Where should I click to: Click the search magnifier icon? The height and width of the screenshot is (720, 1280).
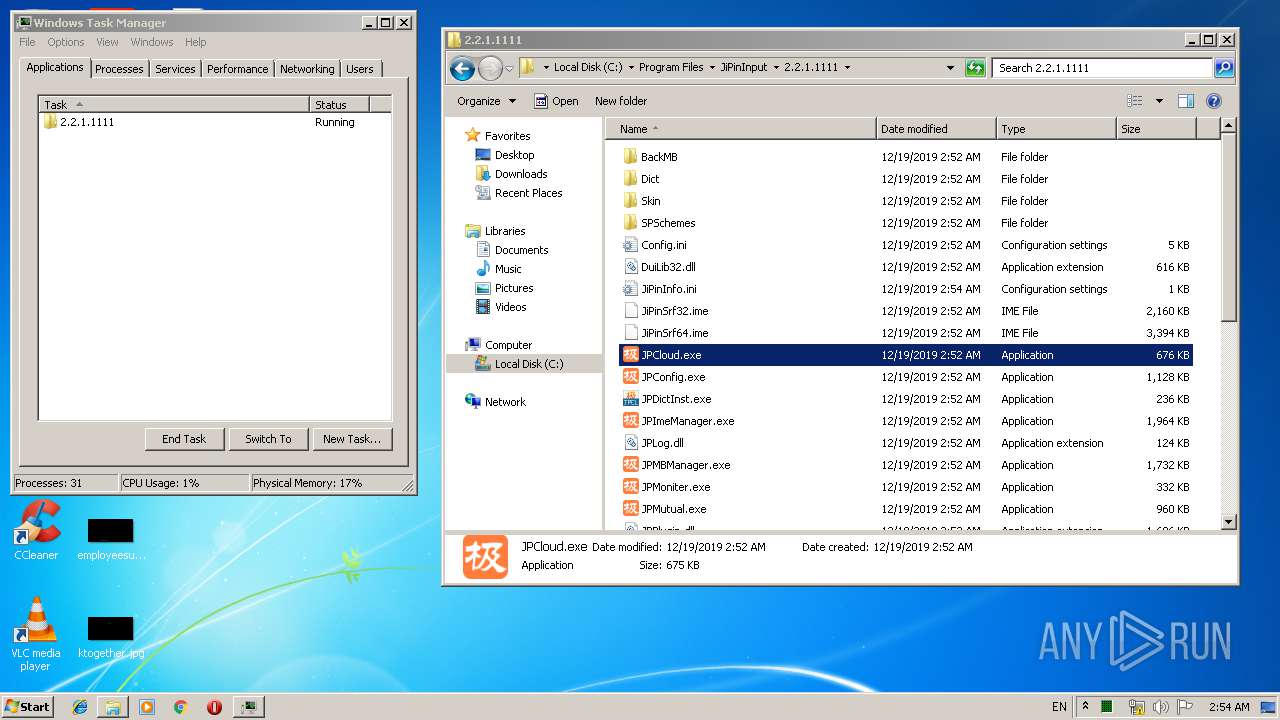click(1223, 68)
